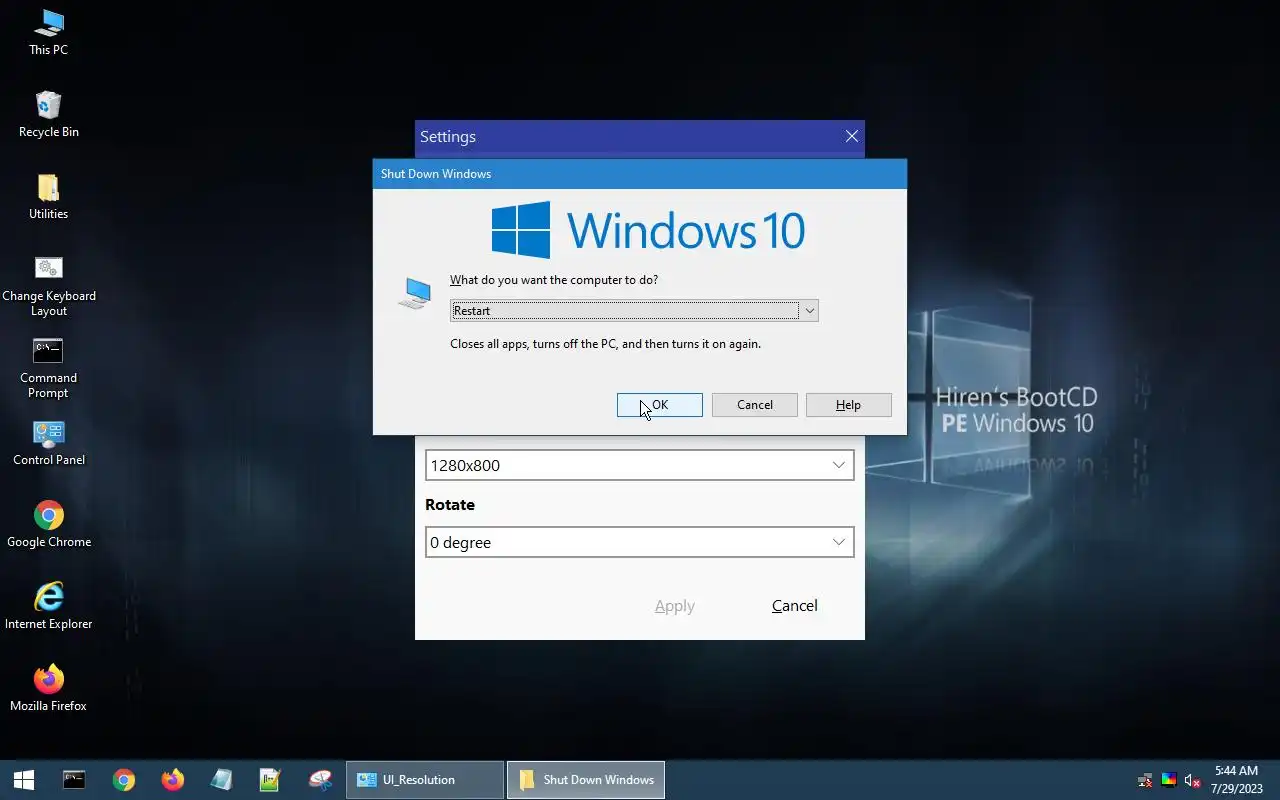The width and height of the screenshot is (1280, 800).
Task: Click the 'Closes all apps' description text
Action: [605, 344]
